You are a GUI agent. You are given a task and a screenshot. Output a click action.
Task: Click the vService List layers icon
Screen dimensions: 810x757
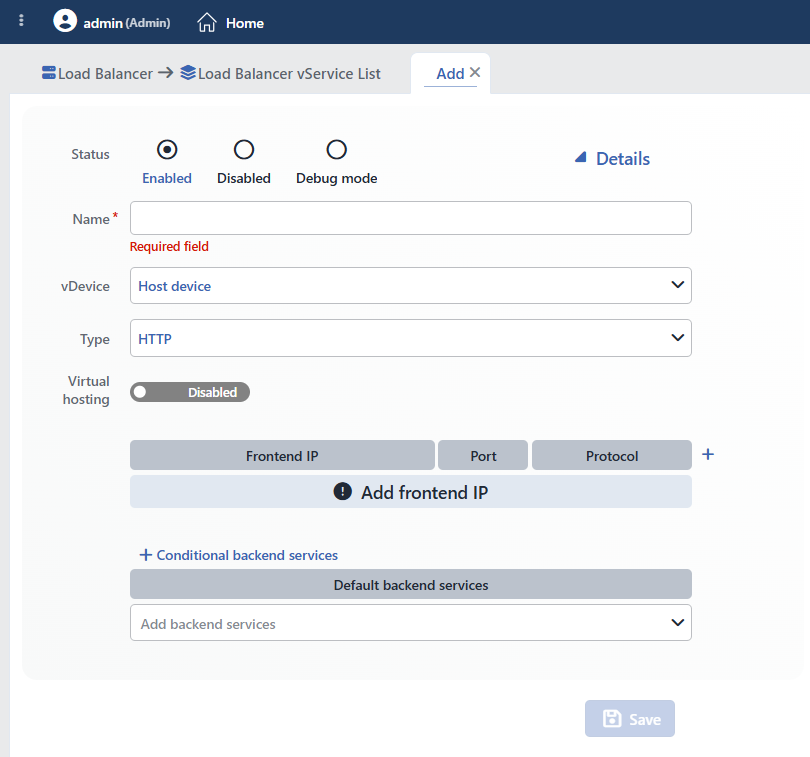[x=188, y=72]
